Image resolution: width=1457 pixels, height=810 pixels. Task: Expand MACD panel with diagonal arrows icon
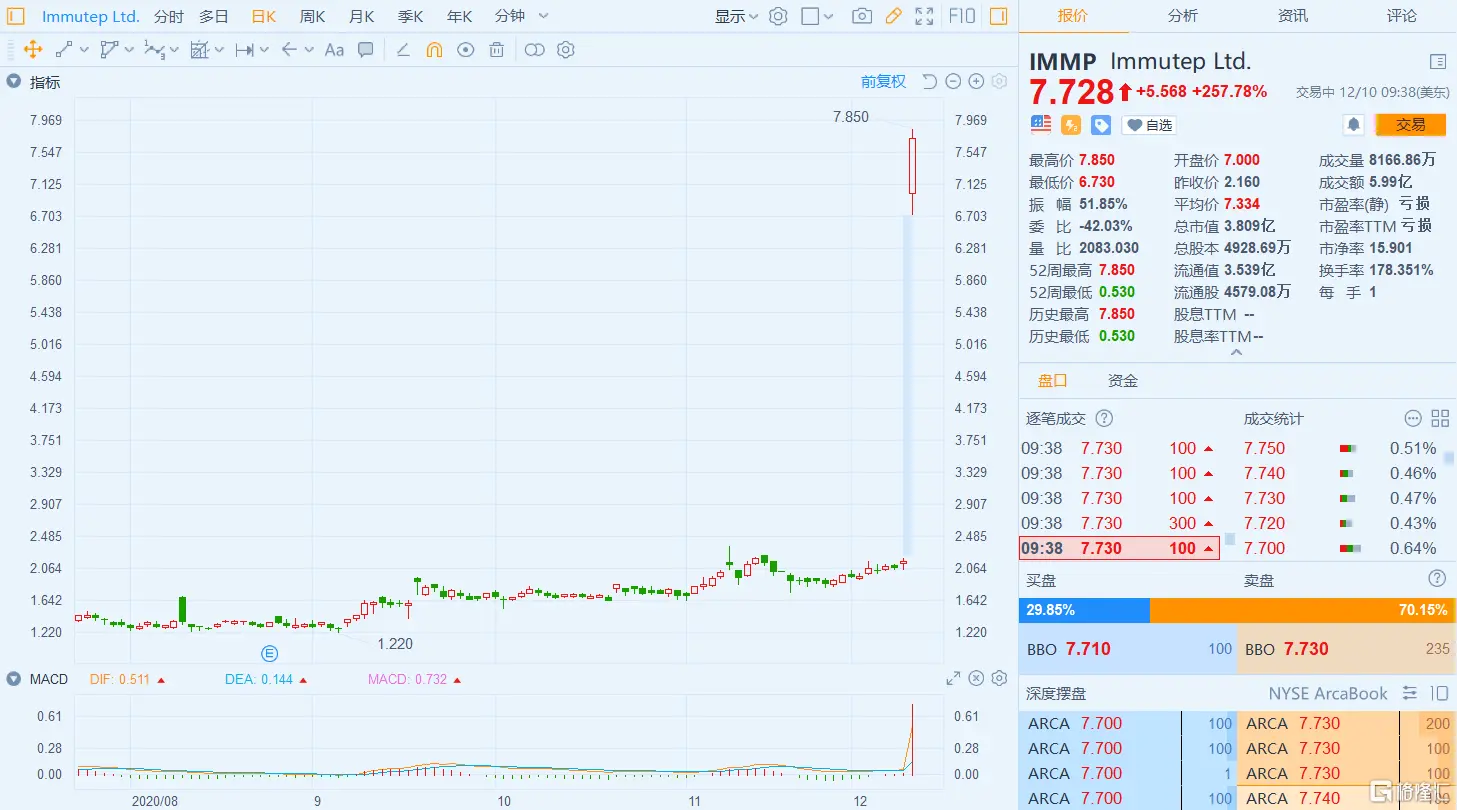point(953,679)
